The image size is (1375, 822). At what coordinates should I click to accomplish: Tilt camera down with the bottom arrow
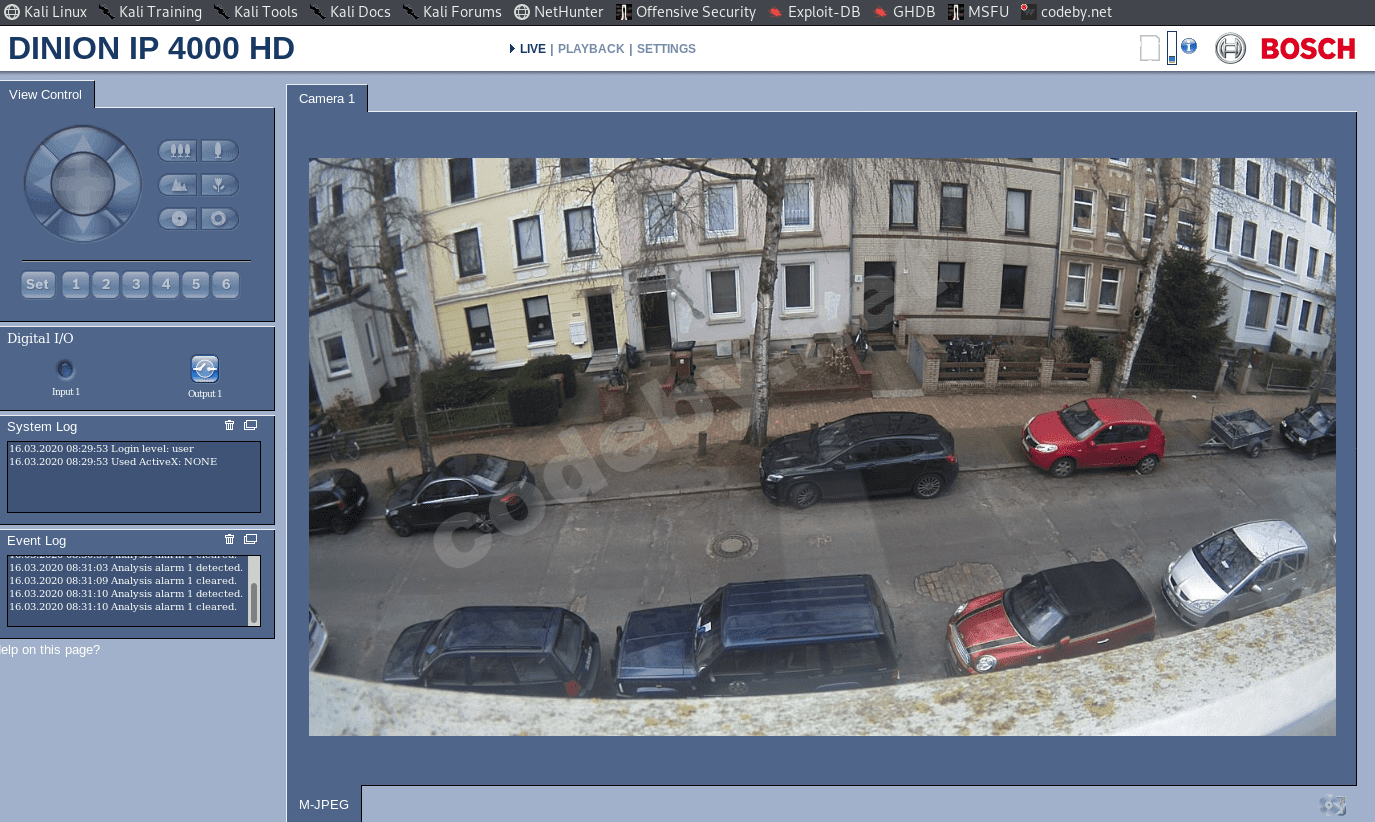click(x=83, y=225)
